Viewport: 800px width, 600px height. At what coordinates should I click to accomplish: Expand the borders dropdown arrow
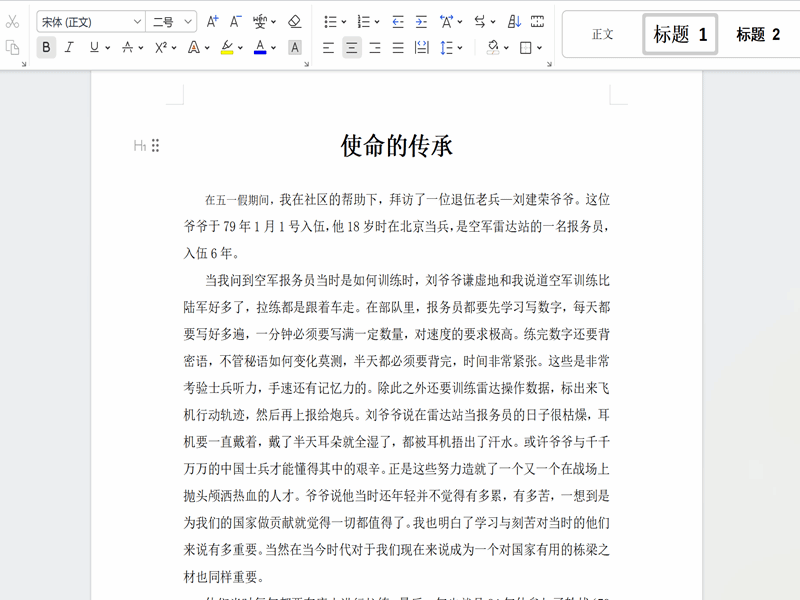(x=539, y=48)
